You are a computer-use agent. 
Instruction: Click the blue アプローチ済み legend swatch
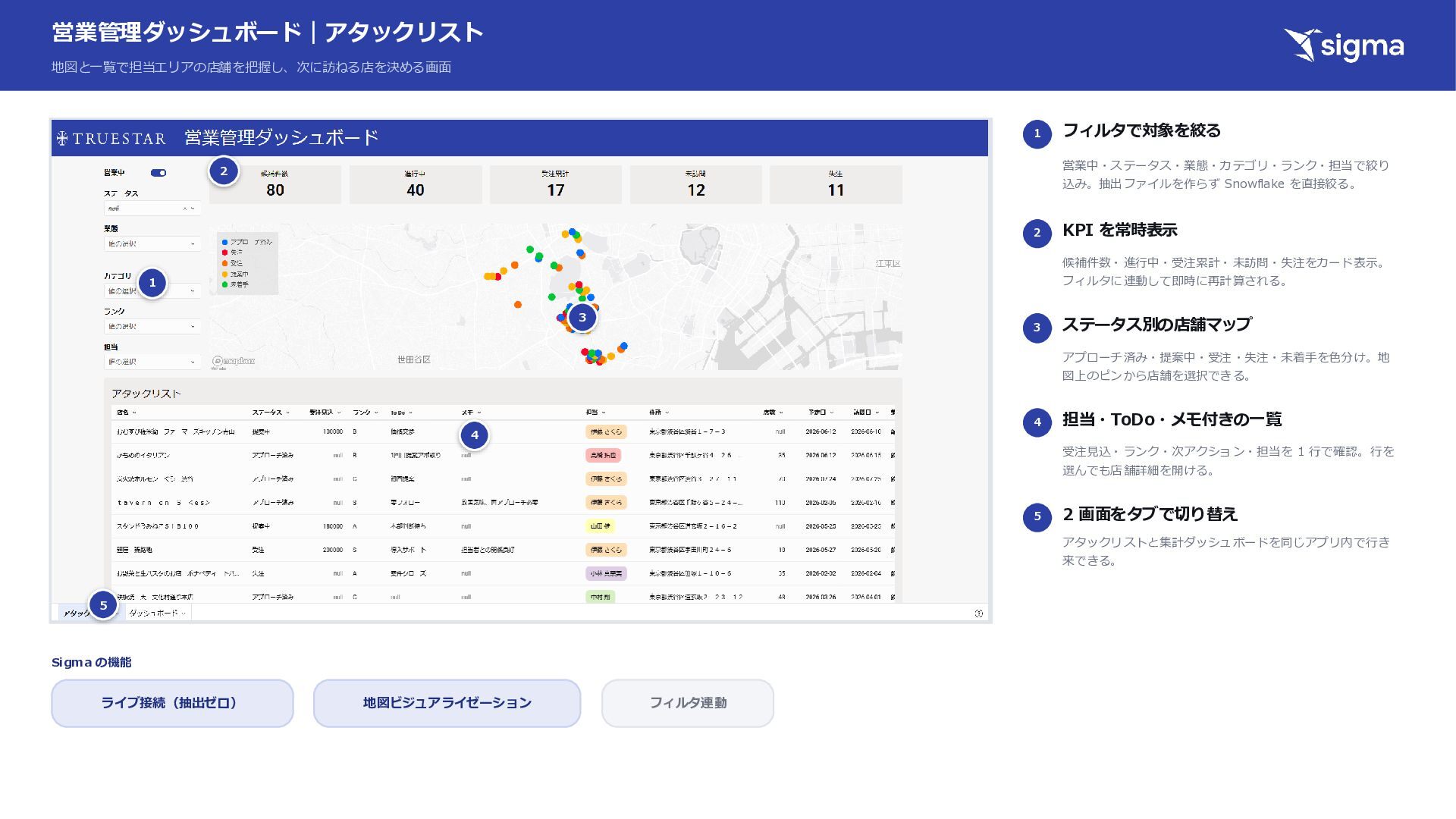(224, 242)
